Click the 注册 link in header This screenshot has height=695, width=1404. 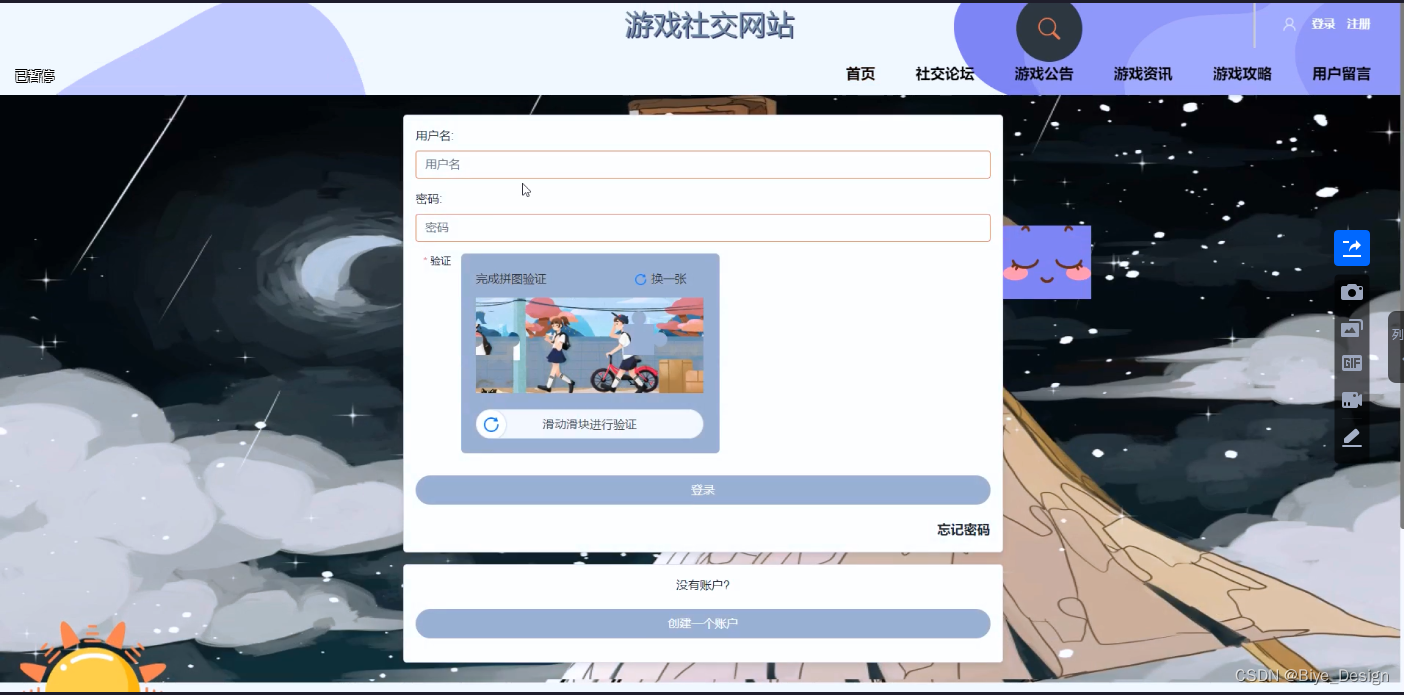[x=1358, y=24]
